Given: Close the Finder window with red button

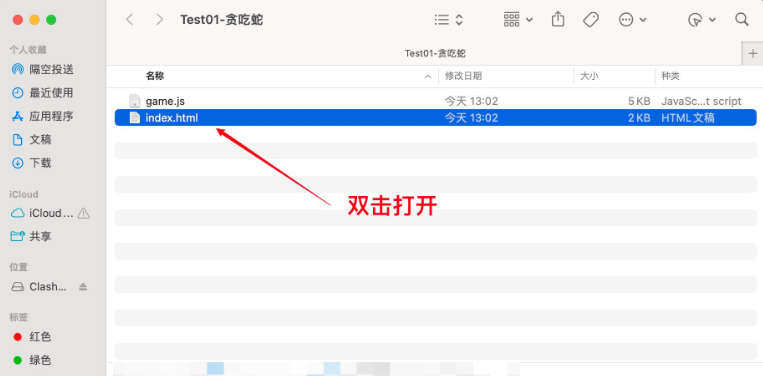Looking at the screenshot, I should click(18, 20).
